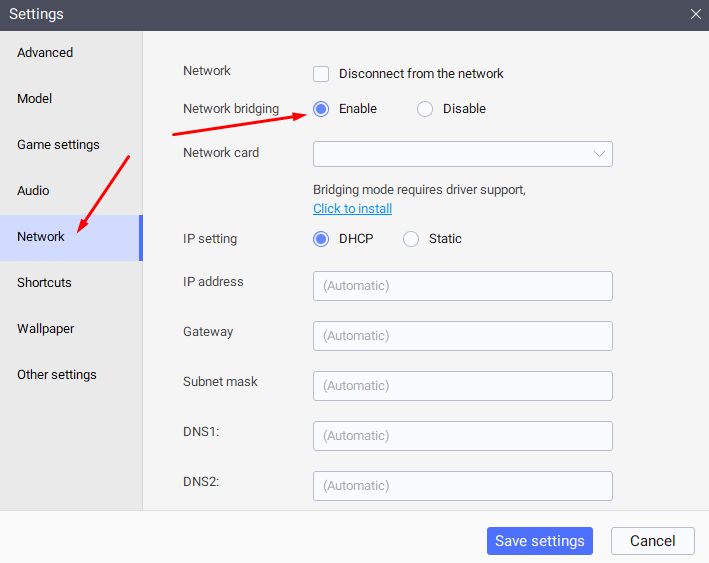Focus the IP address input field

pos(463,286)
